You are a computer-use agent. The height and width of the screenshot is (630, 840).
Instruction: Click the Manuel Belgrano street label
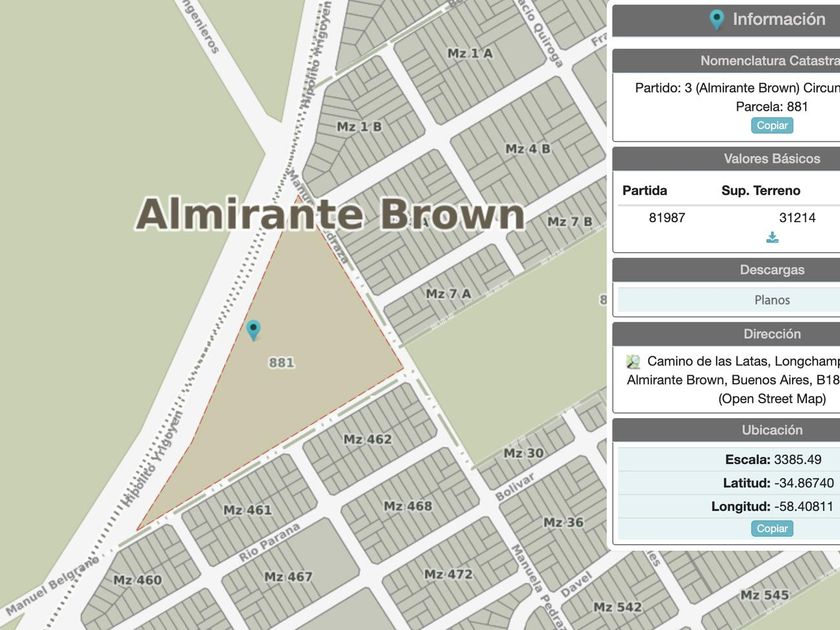click(x=52, y=586)
